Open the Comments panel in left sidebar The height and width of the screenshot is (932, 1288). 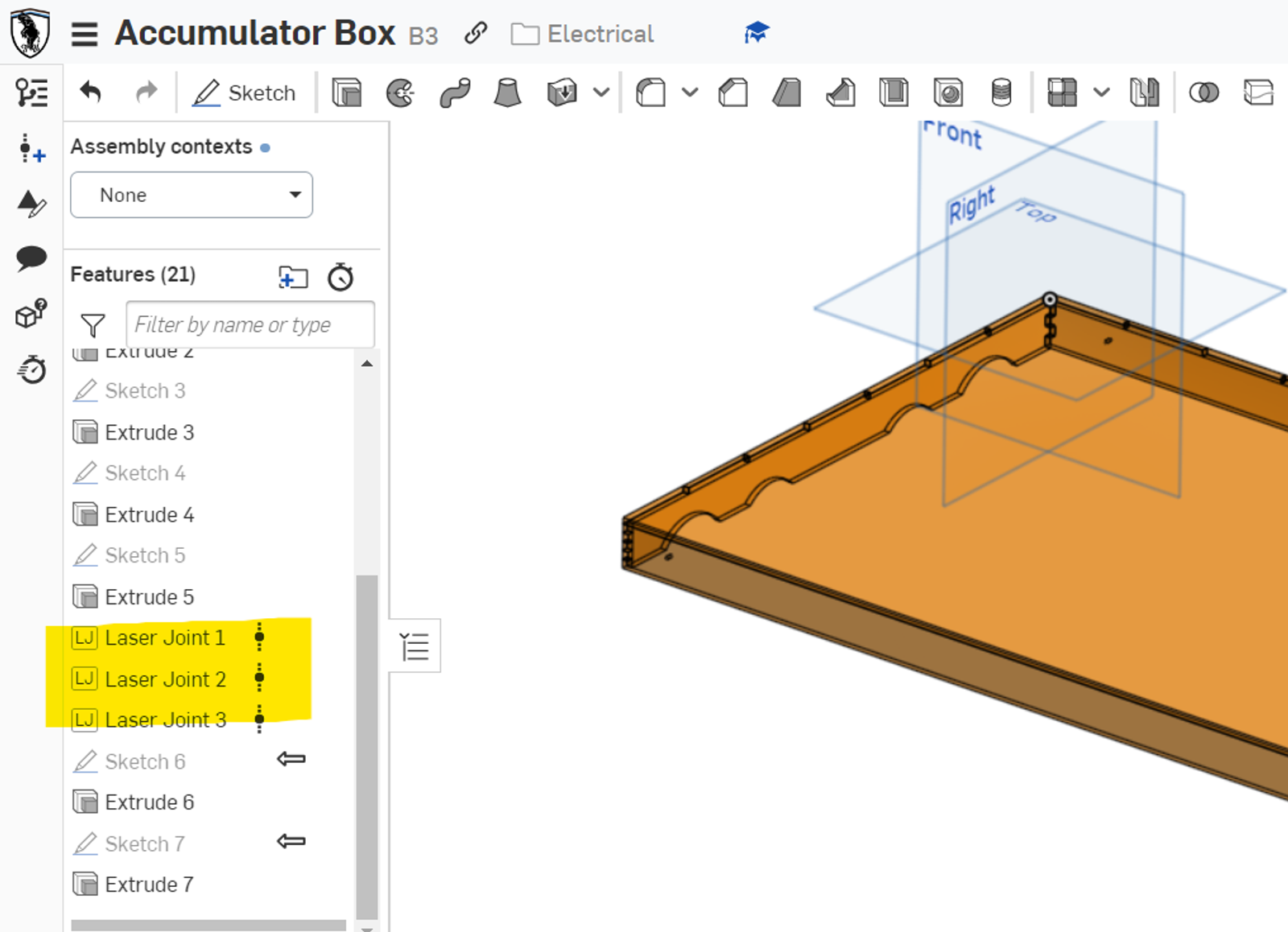[31, 258]
